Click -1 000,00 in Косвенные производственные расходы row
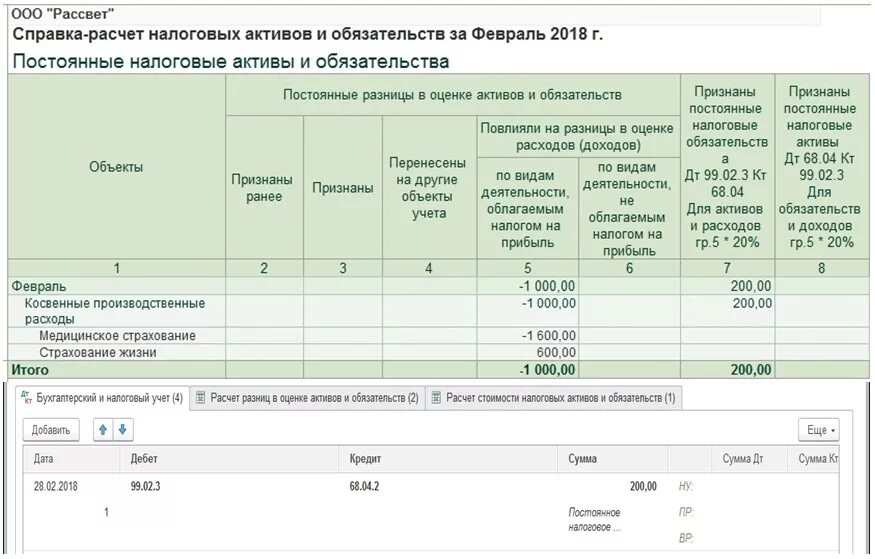Viewport: 875px width, 559px height. click(x=549, y=303)
